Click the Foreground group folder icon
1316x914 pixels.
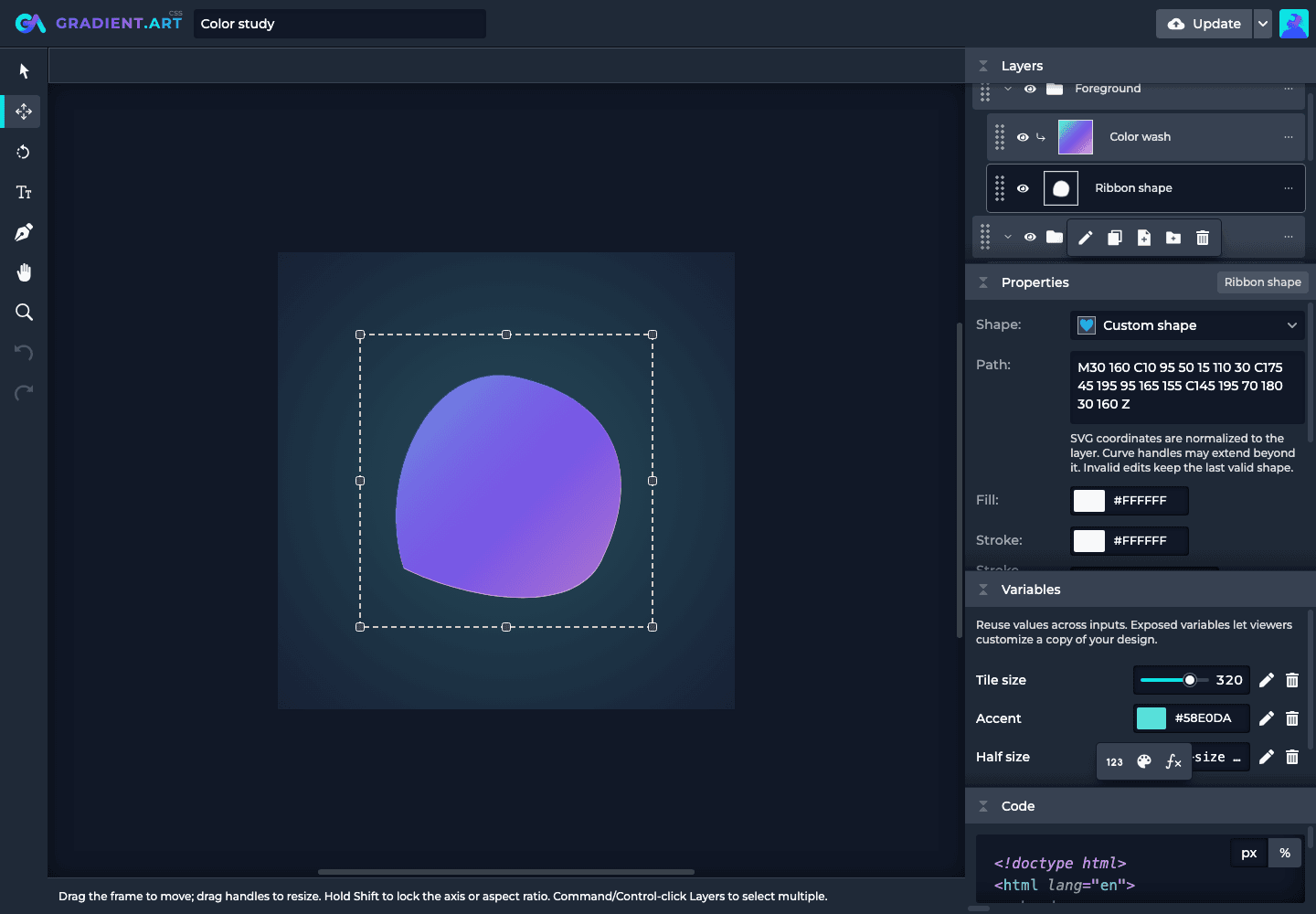pyautogui.click(x=1055, y=89)
